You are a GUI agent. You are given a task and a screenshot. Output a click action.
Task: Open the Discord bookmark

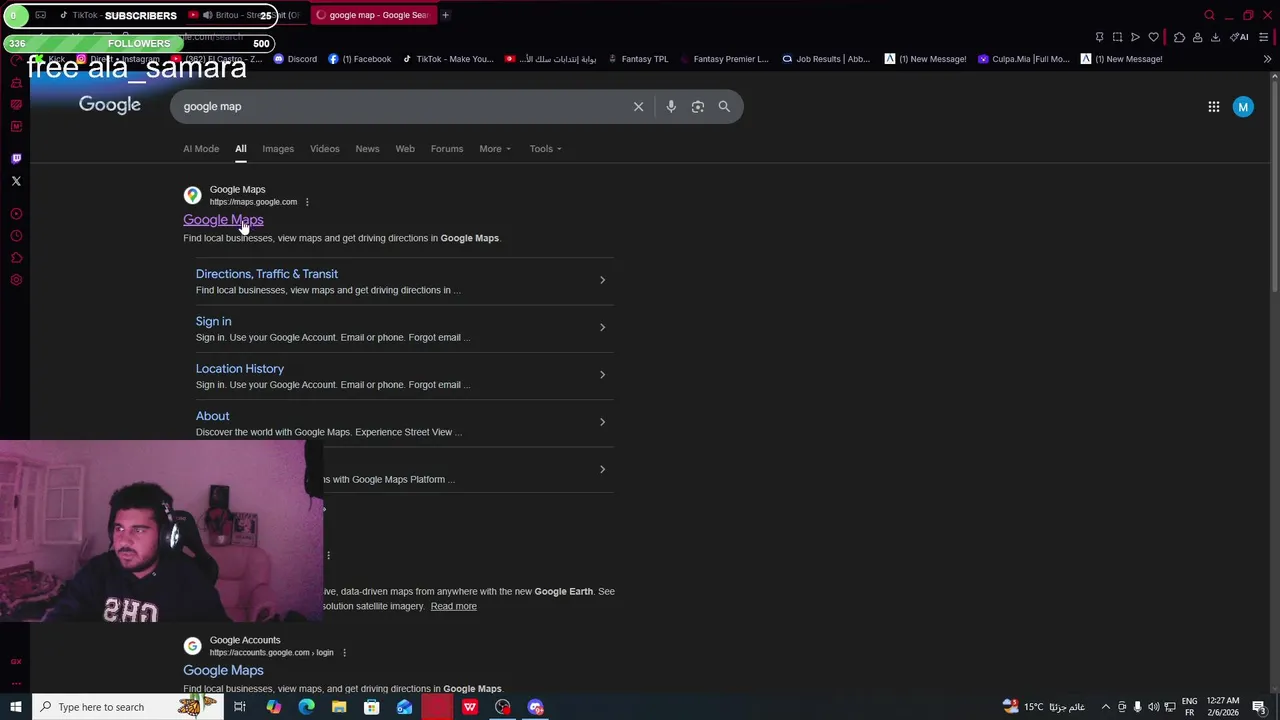(296, 59)
